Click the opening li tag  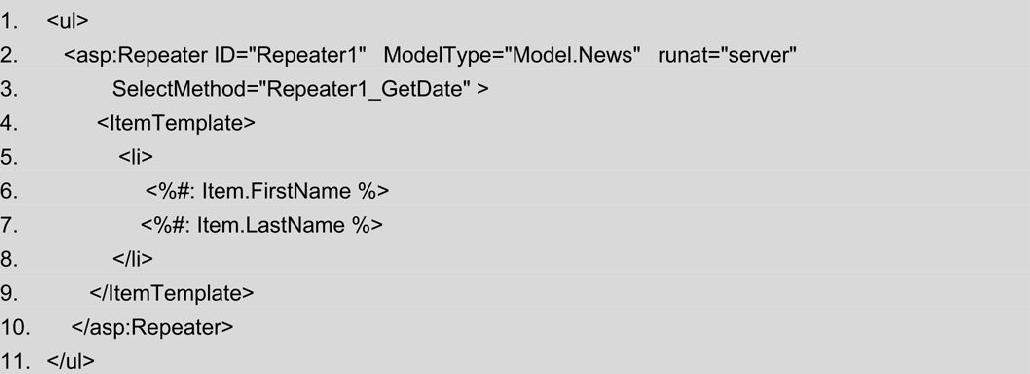(135, 157)
